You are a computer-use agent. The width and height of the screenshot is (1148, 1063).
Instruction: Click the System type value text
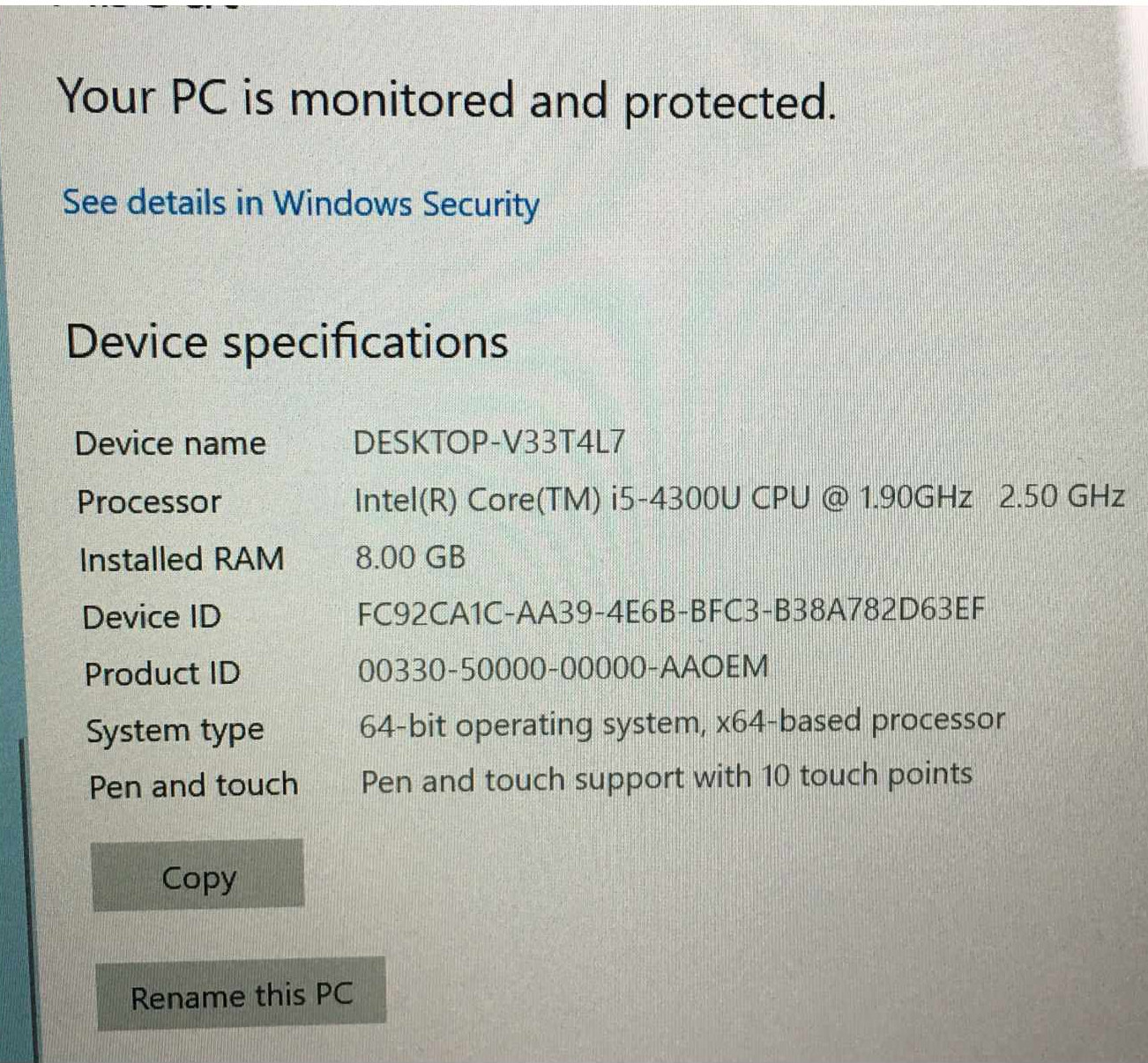682,724
